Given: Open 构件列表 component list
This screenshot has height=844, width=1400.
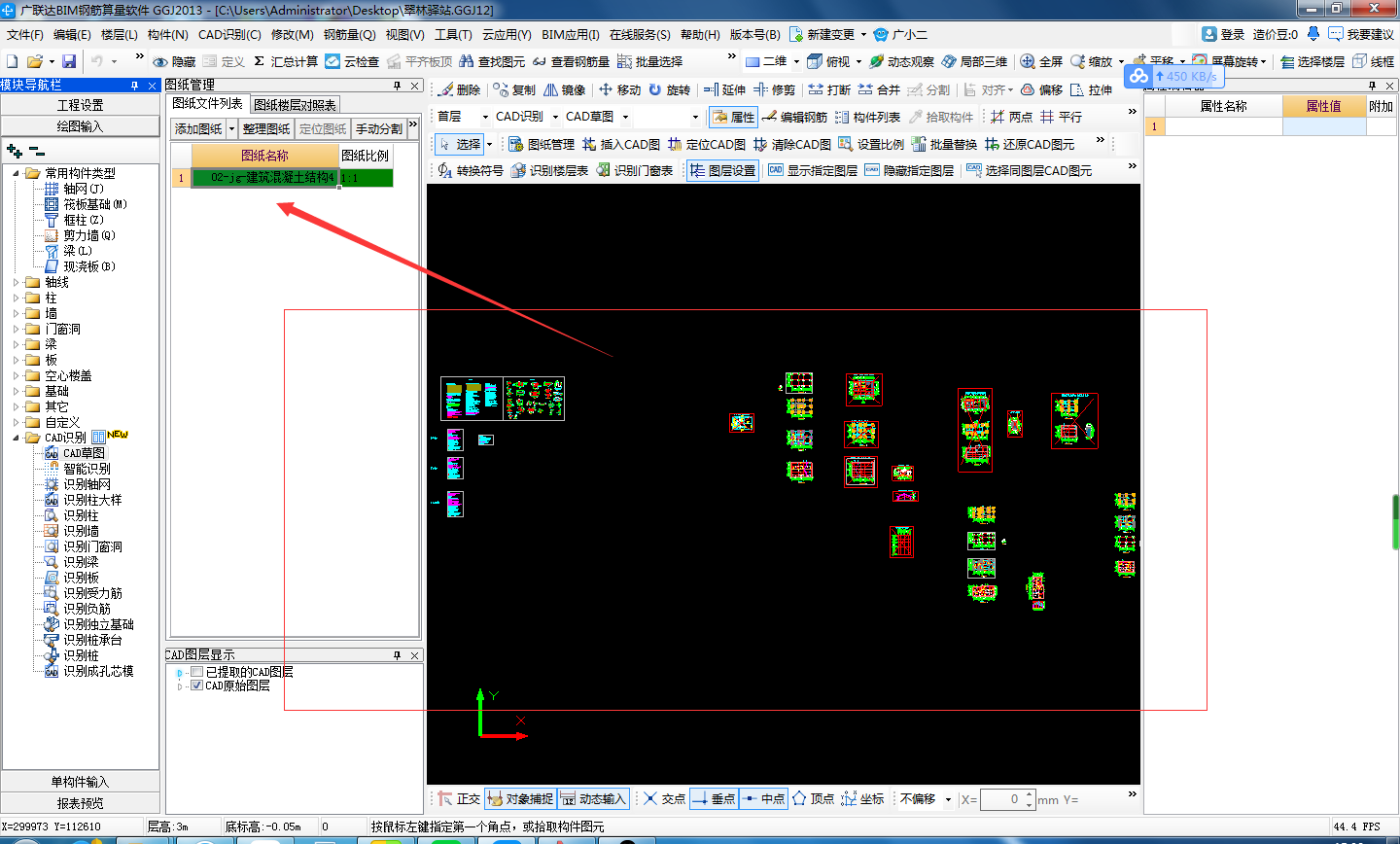Looking at the screenshot, I should pos(867,117).
